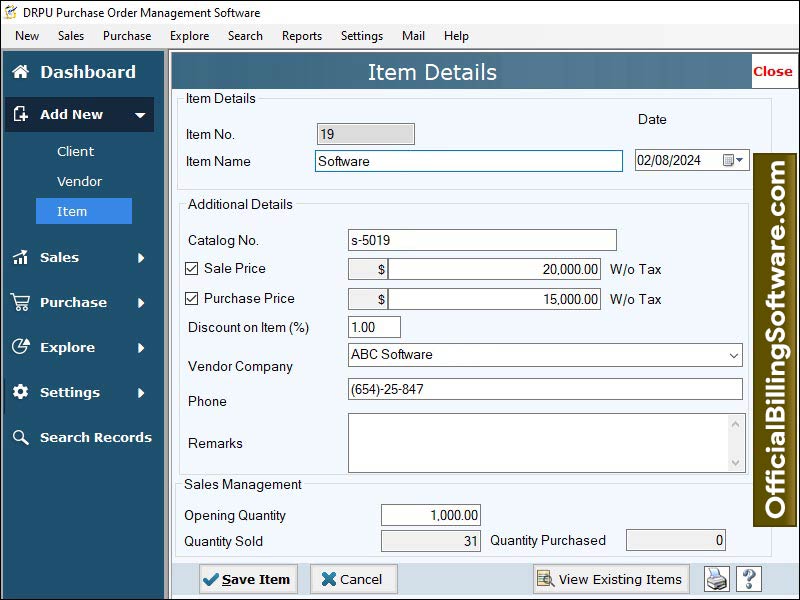The image size is (800, 600).
Task: Click the View Existing Items button
Action: (610, 578)
